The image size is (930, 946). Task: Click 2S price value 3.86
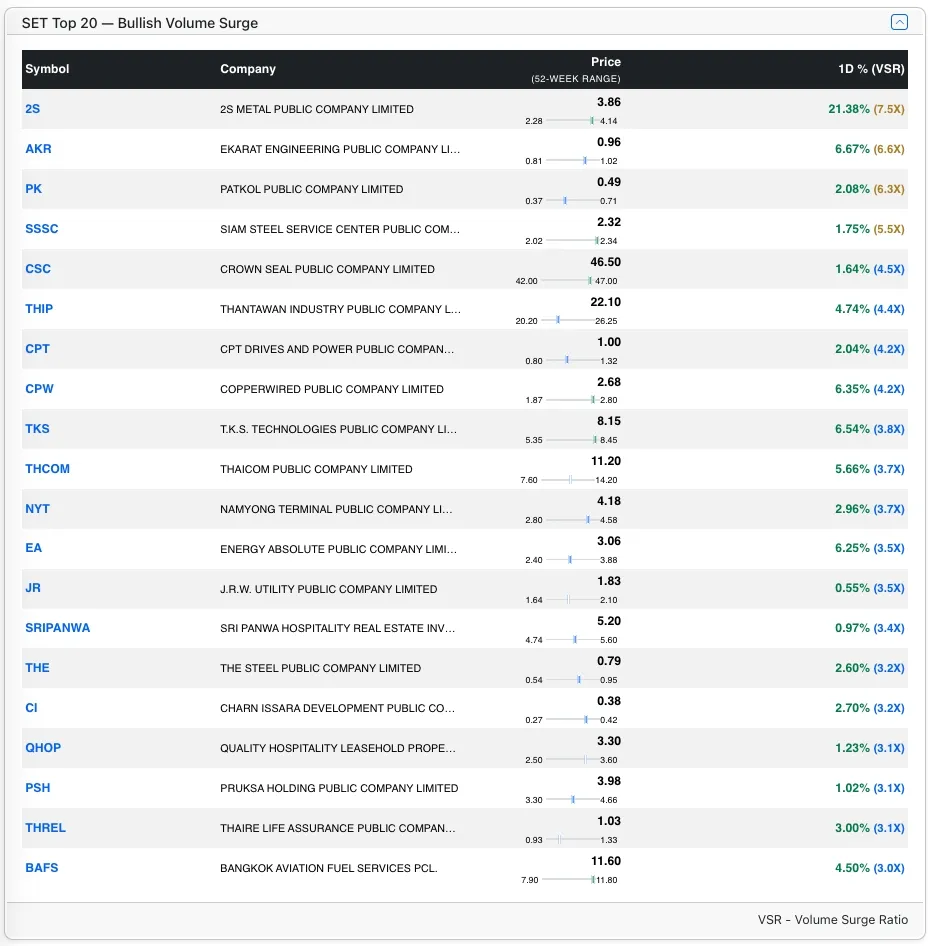tap(609, 102)
